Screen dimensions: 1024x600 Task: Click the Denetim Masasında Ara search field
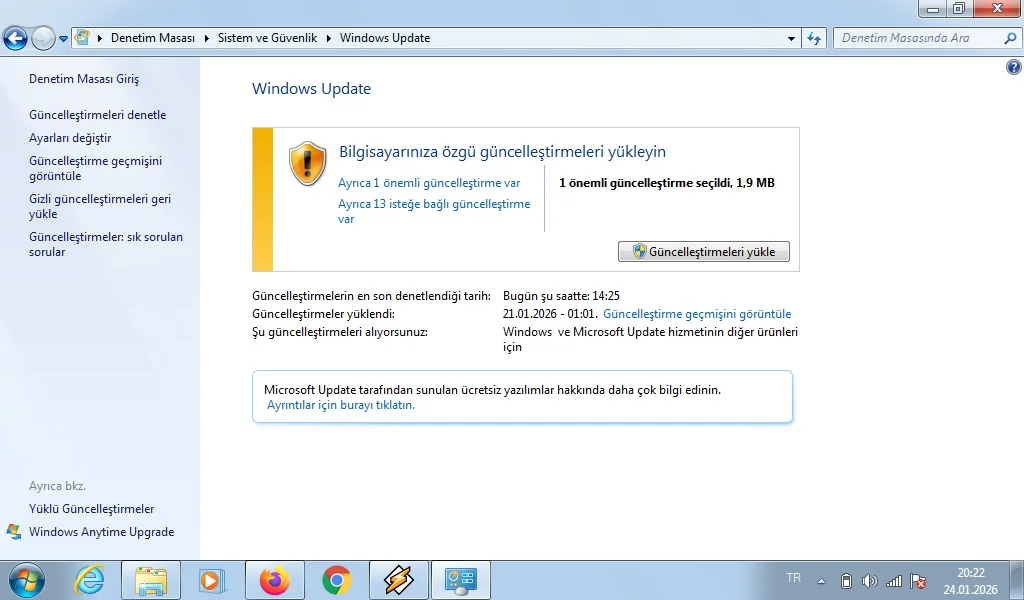pos(918,38)
